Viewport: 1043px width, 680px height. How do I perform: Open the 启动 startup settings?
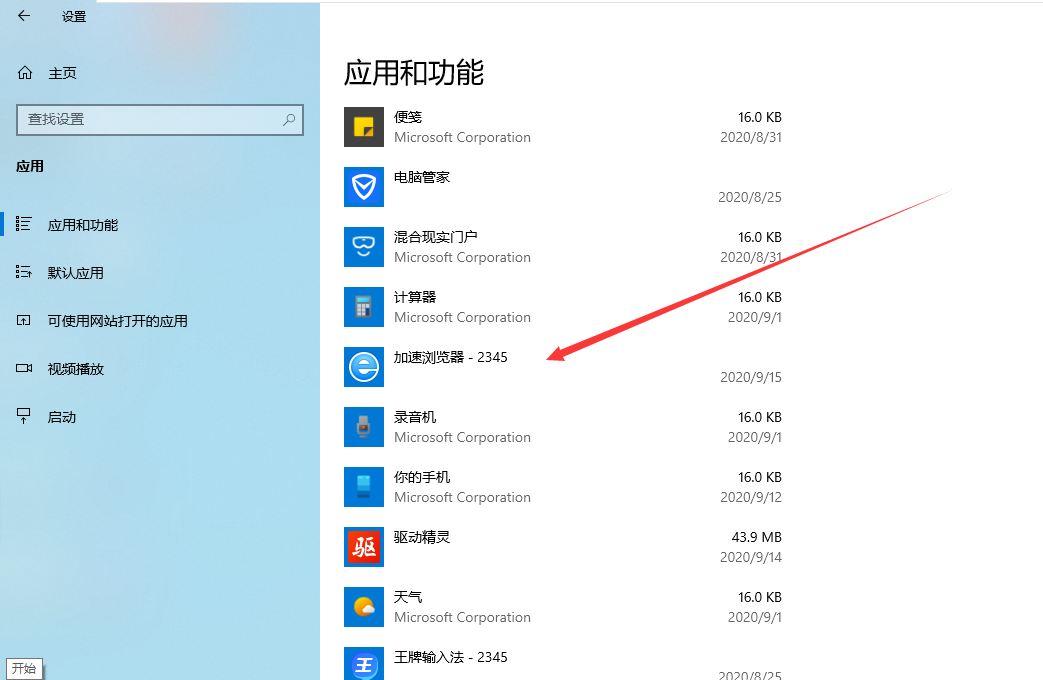62,417
